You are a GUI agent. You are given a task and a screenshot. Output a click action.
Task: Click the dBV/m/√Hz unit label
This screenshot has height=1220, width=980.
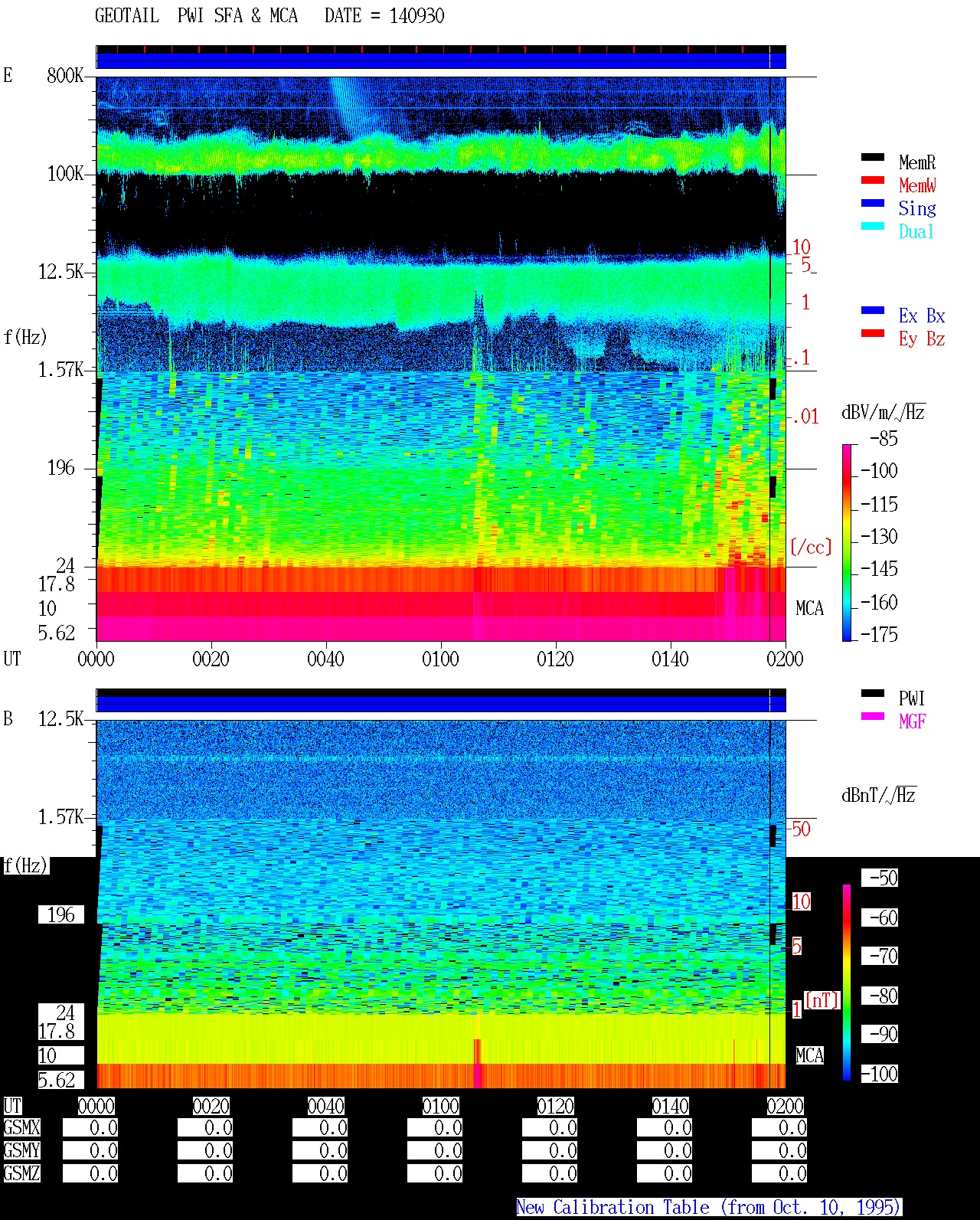[x=884, y=413]
